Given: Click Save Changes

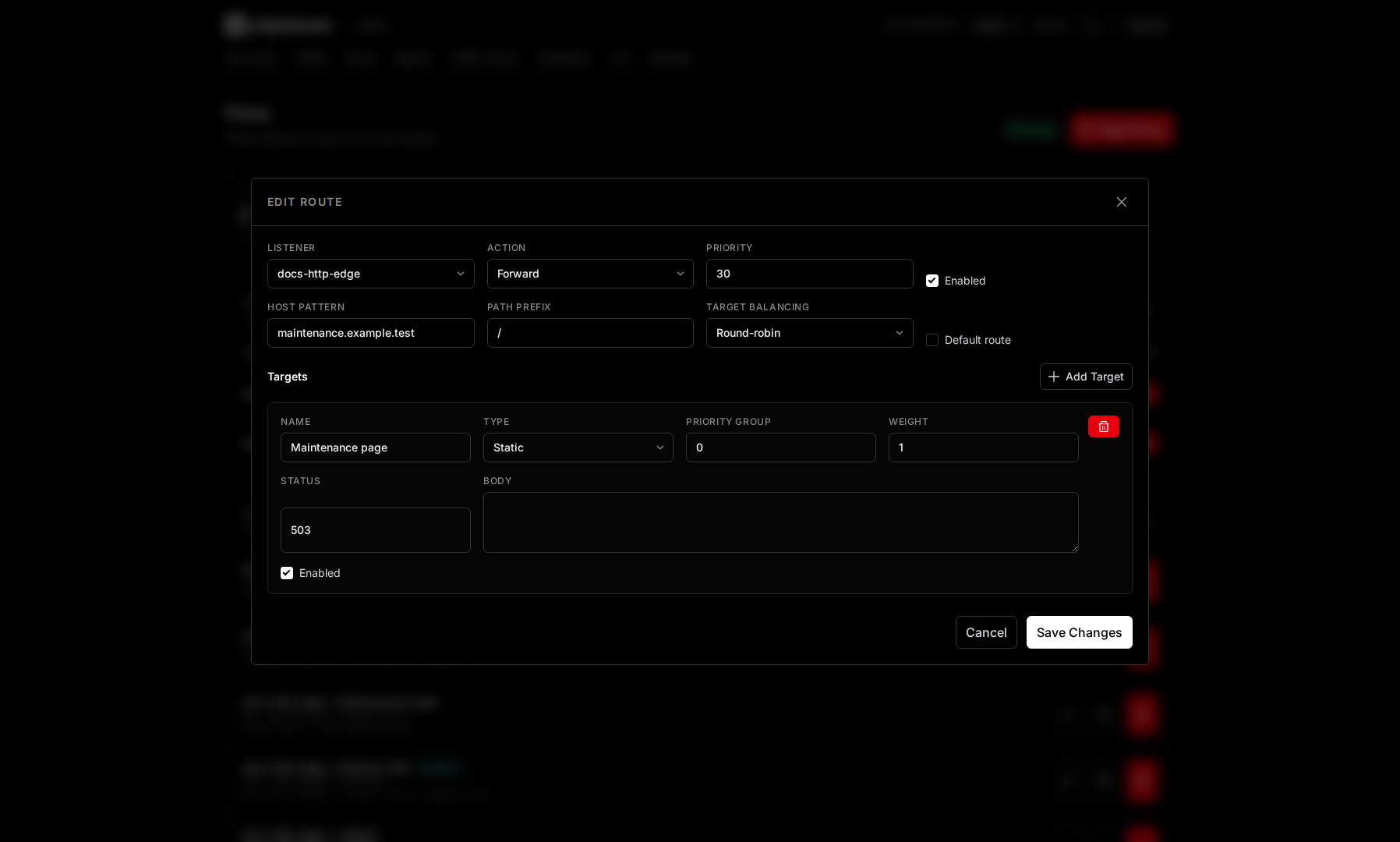Looking at the screenshot, I should coord(1080,632).
